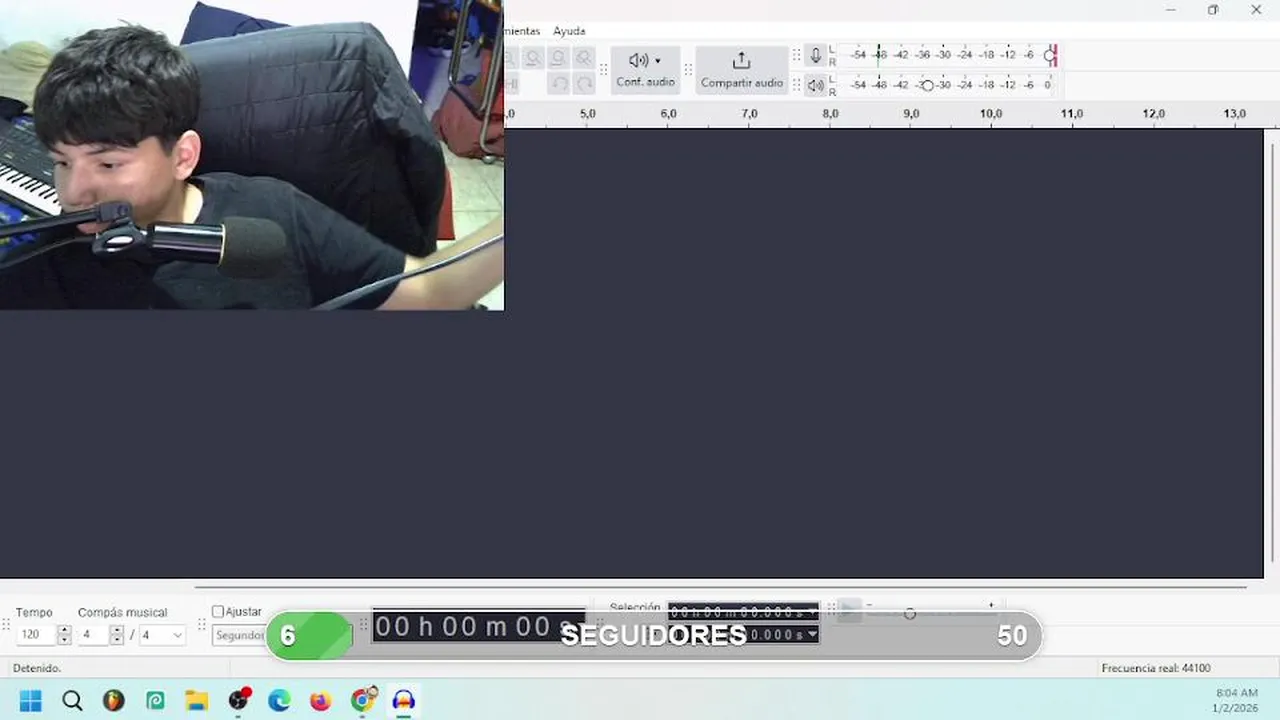Screen dimensions: 1280x720
Task: Restore down the Audacity window
Action: [x=1213, y=10]
